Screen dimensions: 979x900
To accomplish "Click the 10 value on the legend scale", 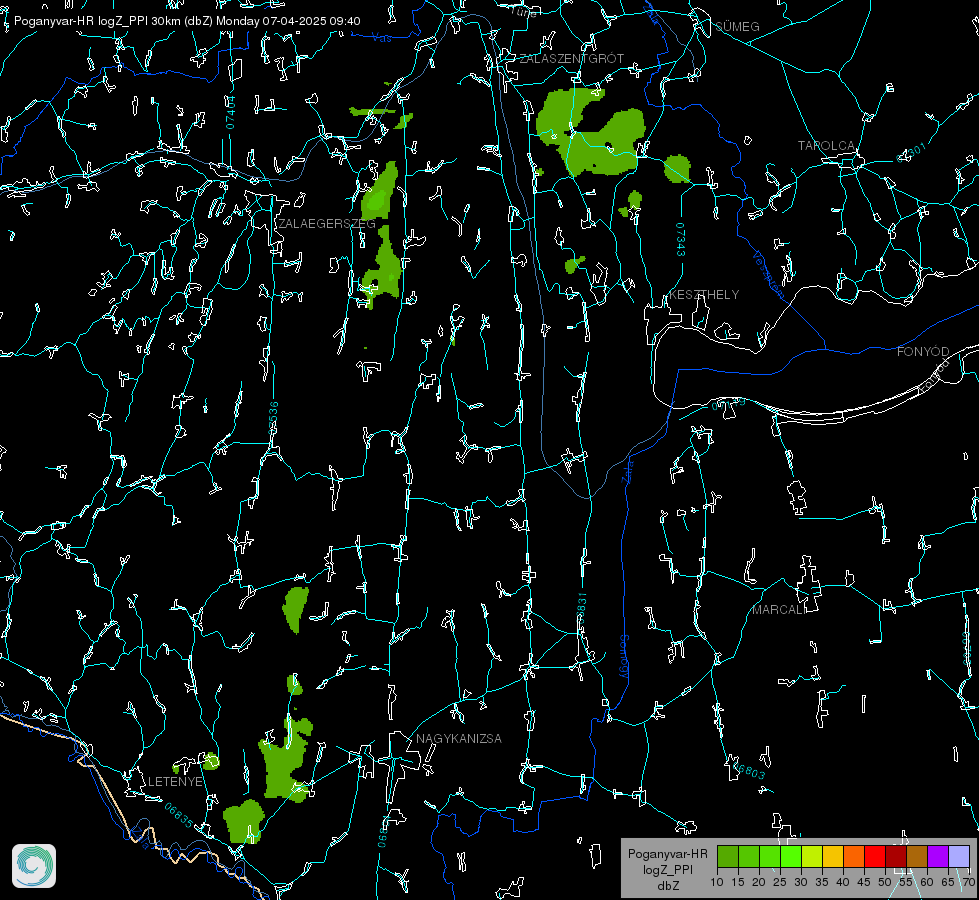I will [x=717, y=882].
